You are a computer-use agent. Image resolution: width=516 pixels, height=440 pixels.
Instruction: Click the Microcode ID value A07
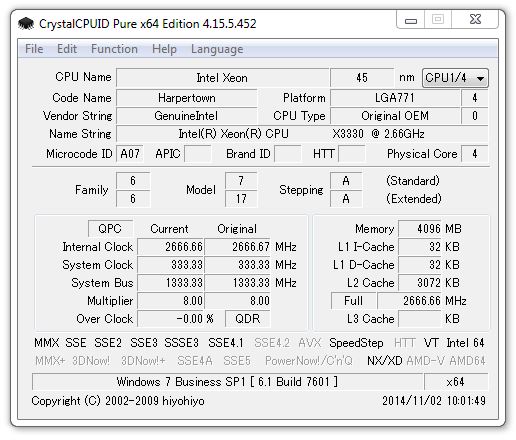pos(130,154)
